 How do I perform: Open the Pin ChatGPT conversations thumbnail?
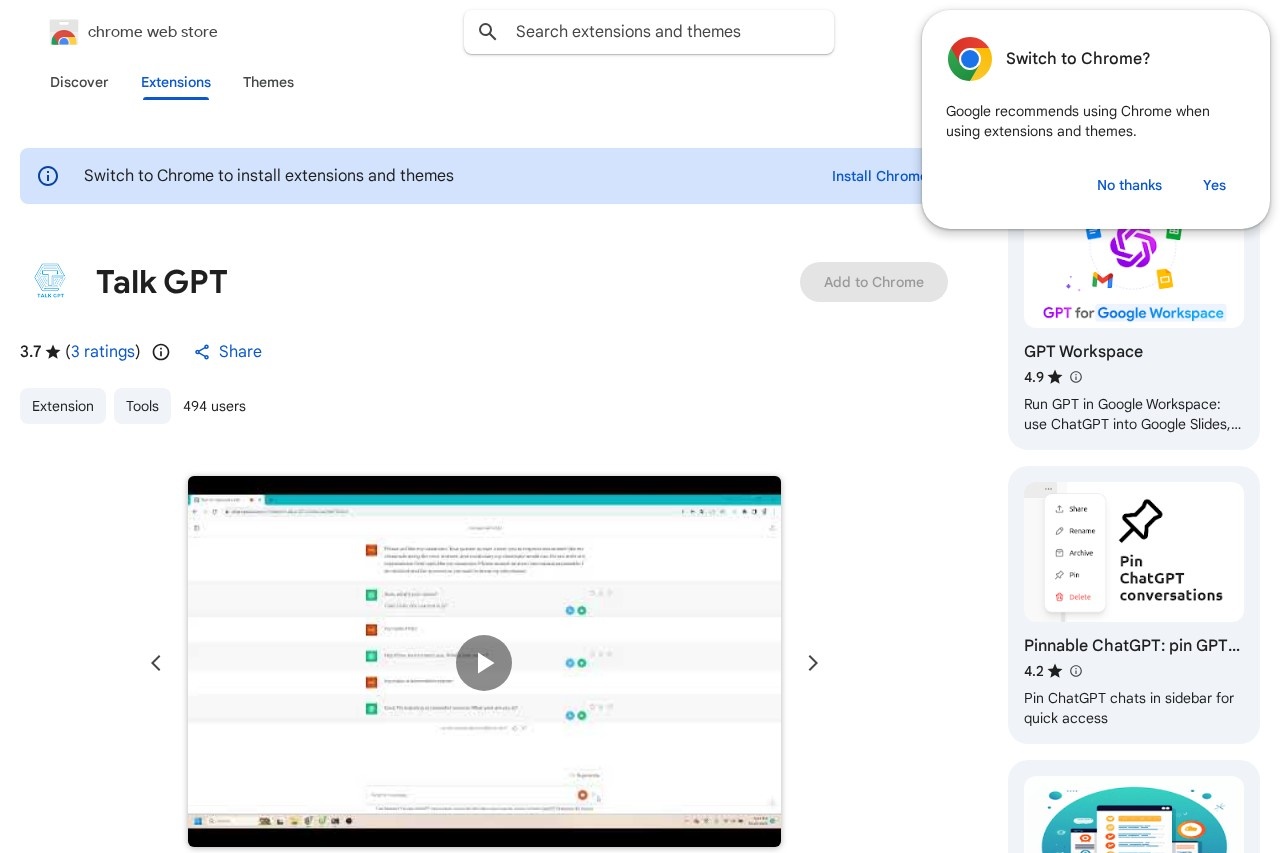(1133, 552)
